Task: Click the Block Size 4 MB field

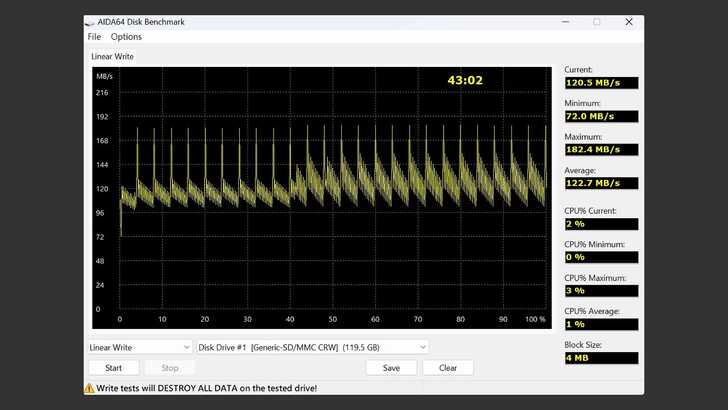Action: (600, 357)
